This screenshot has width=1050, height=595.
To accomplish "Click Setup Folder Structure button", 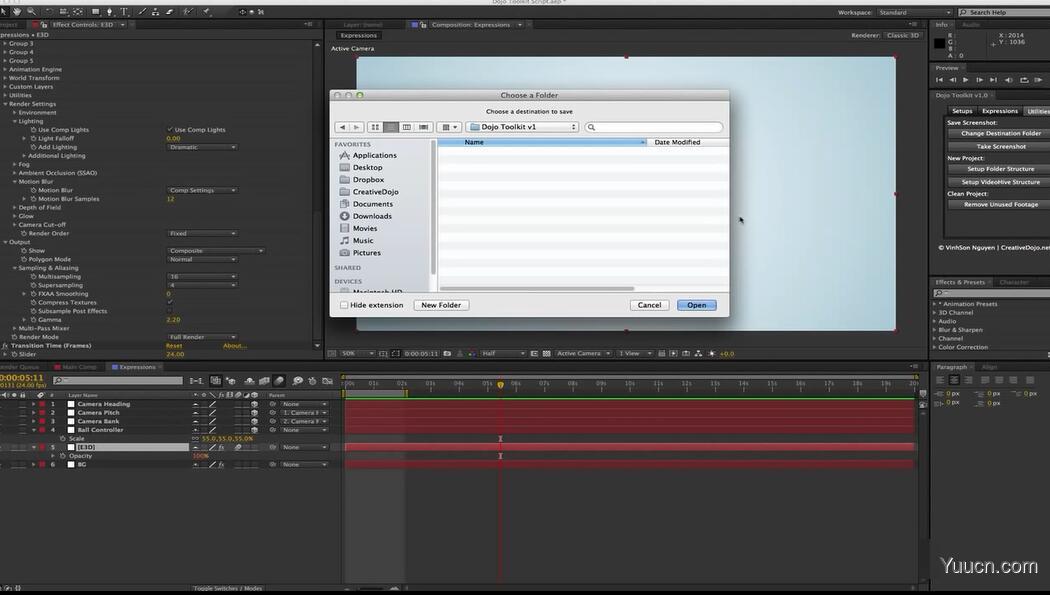I will coord(1000,169).
